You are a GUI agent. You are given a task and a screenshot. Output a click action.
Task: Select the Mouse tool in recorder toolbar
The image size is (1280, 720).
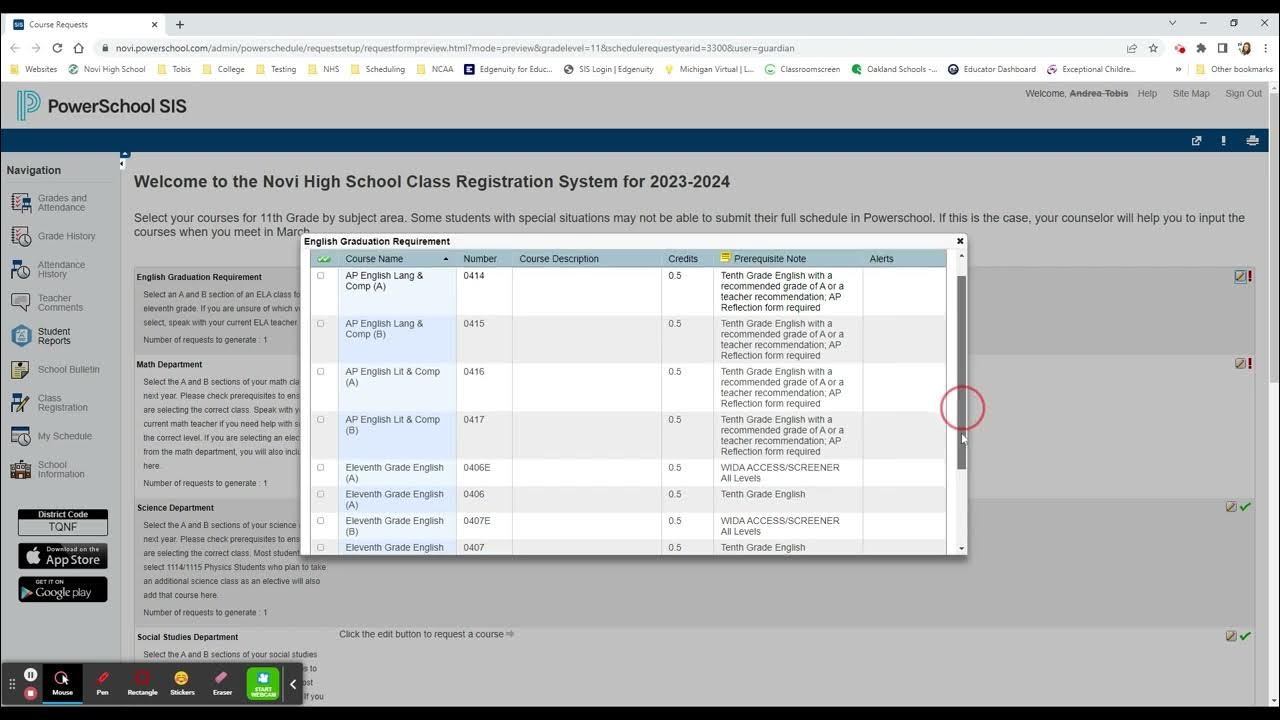(62, 683)
